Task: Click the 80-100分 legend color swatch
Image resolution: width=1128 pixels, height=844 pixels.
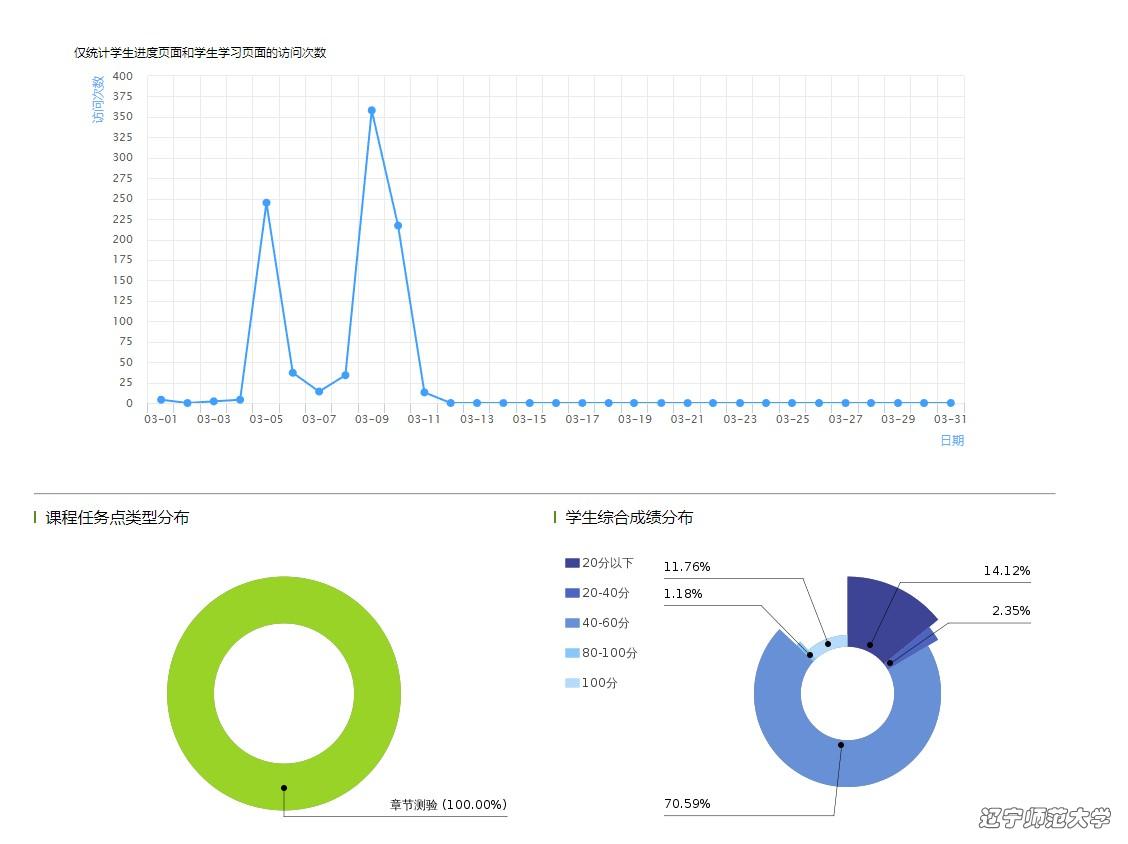Action: (572, 653)
